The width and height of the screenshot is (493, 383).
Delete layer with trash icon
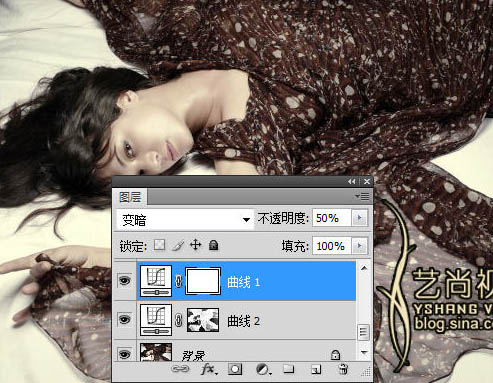pyautogui.click(x=343, y=369)
